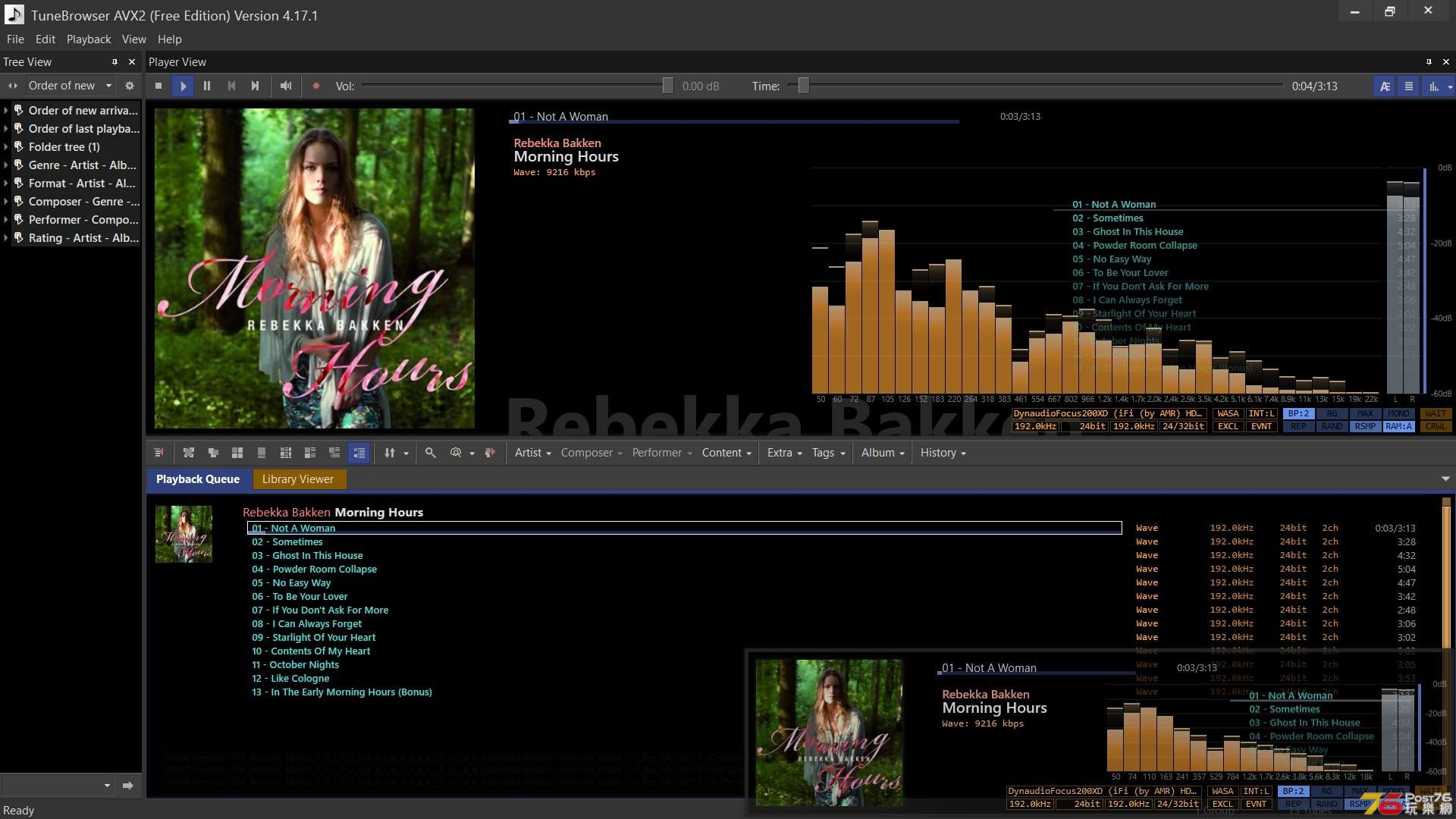Select the highlighted album track list view

359,453
